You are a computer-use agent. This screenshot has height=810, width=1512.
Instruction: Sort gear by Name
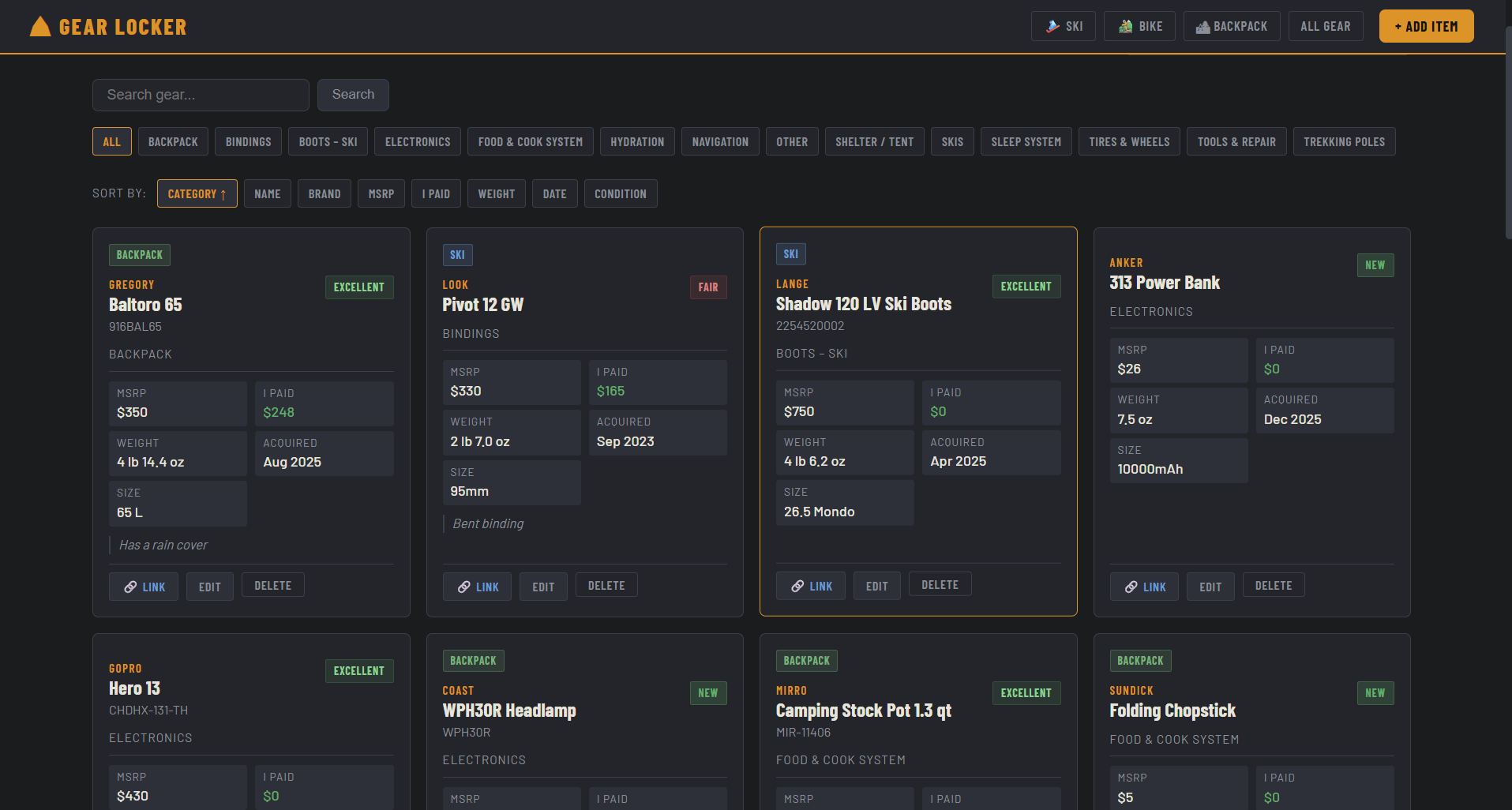[268, 193]
